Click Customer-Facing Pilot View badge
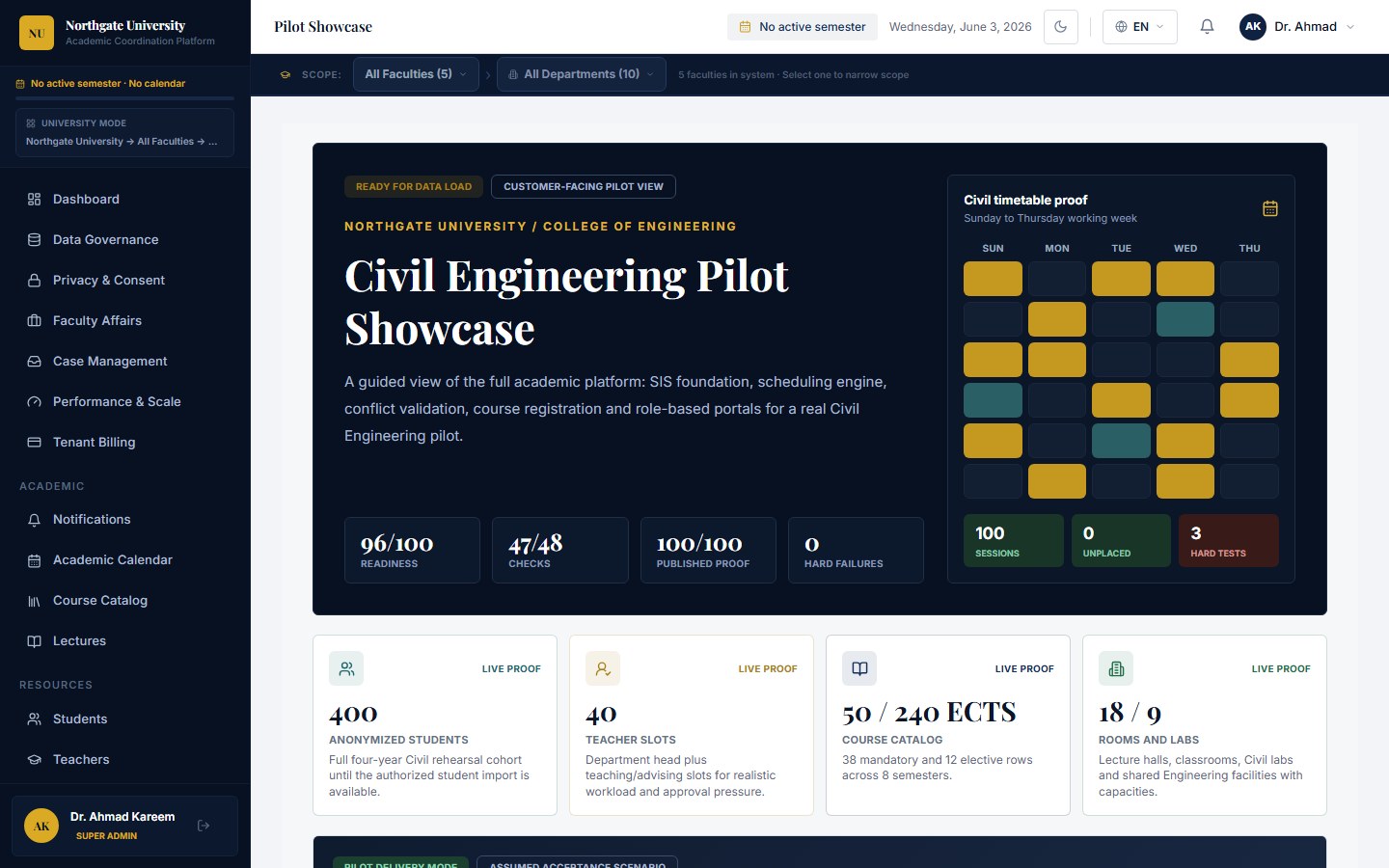1389x868 pixels. click(584, 186)
